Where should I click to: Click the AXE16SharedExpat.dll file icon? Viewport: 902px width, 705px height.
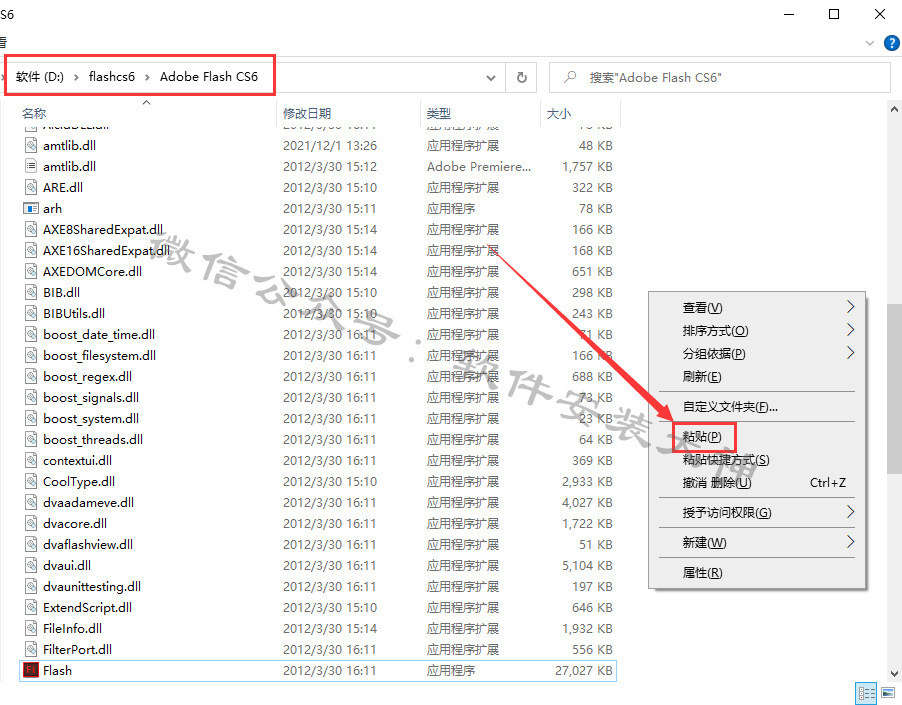[x=30, y=251]
